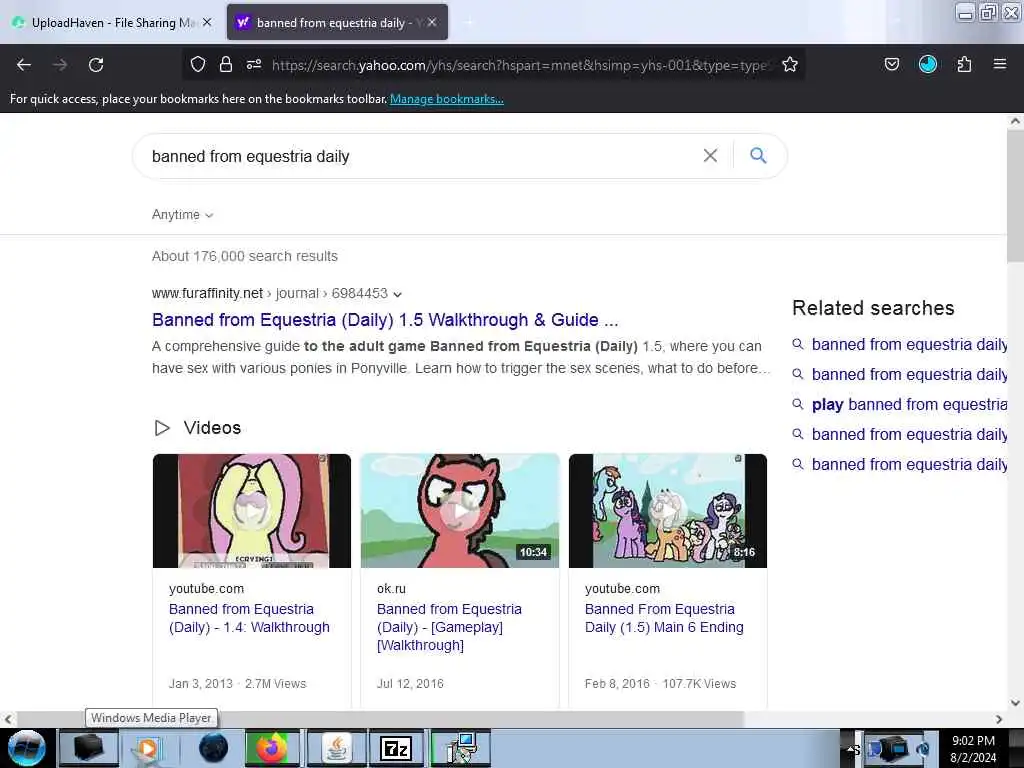Viewport: 1024px width, 768px height.
Task: Click the Videos section heading
Action: (212, 428)
